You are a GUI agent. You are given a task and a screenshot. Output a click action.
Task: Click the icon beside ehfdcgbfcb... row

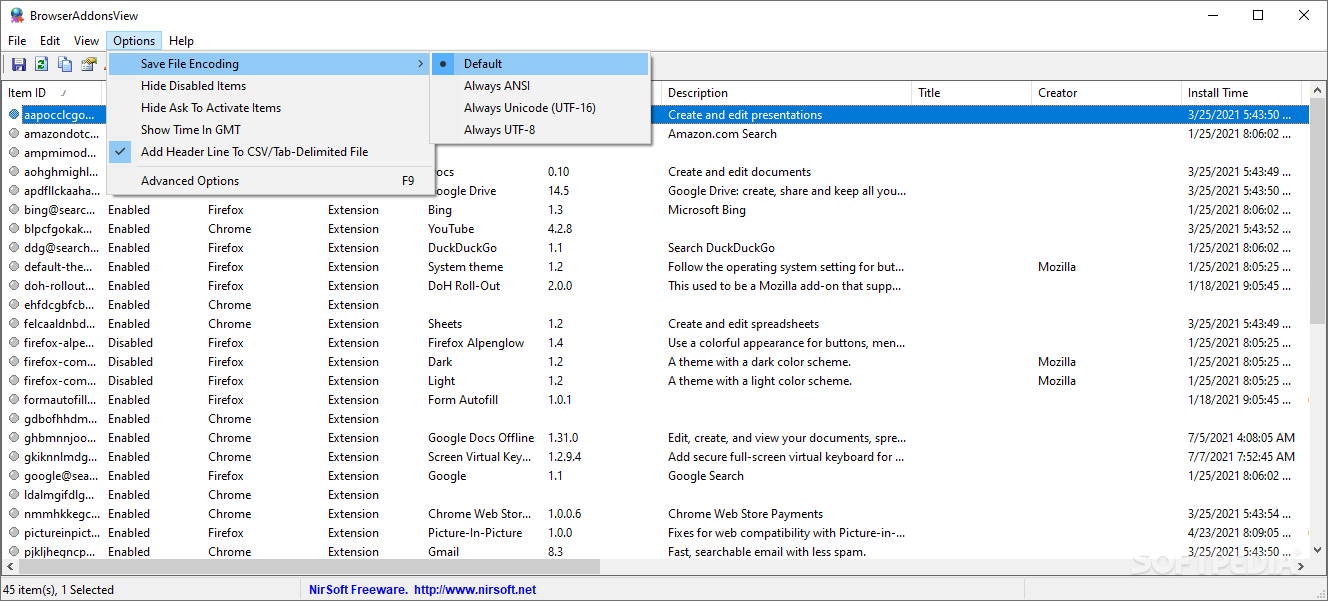14,305
